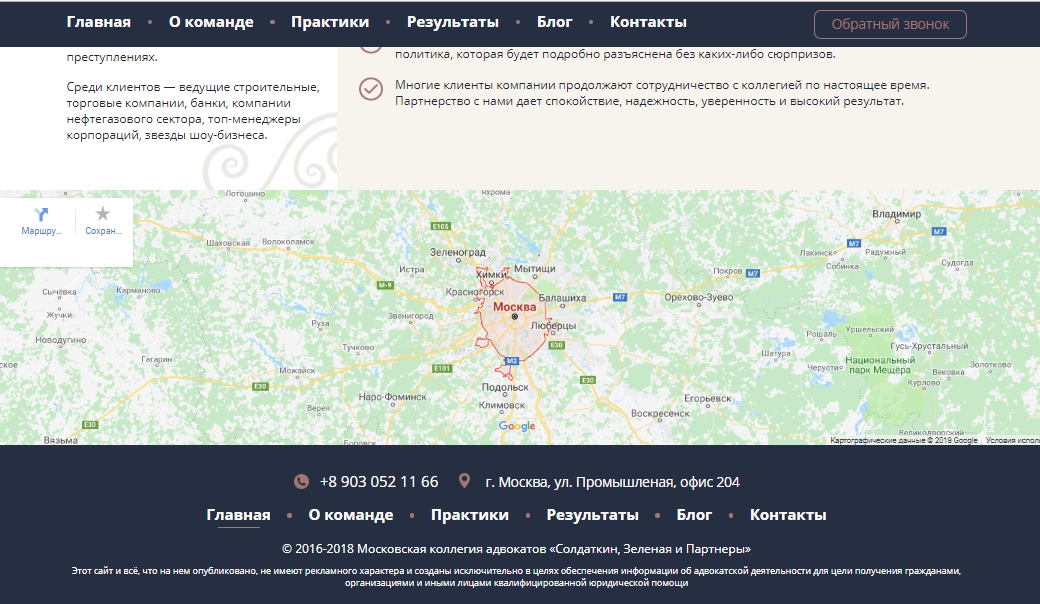Open the 'Условия использования' map terms link
Viewport: 1040px width, 604px height.
coord(1013,440)
